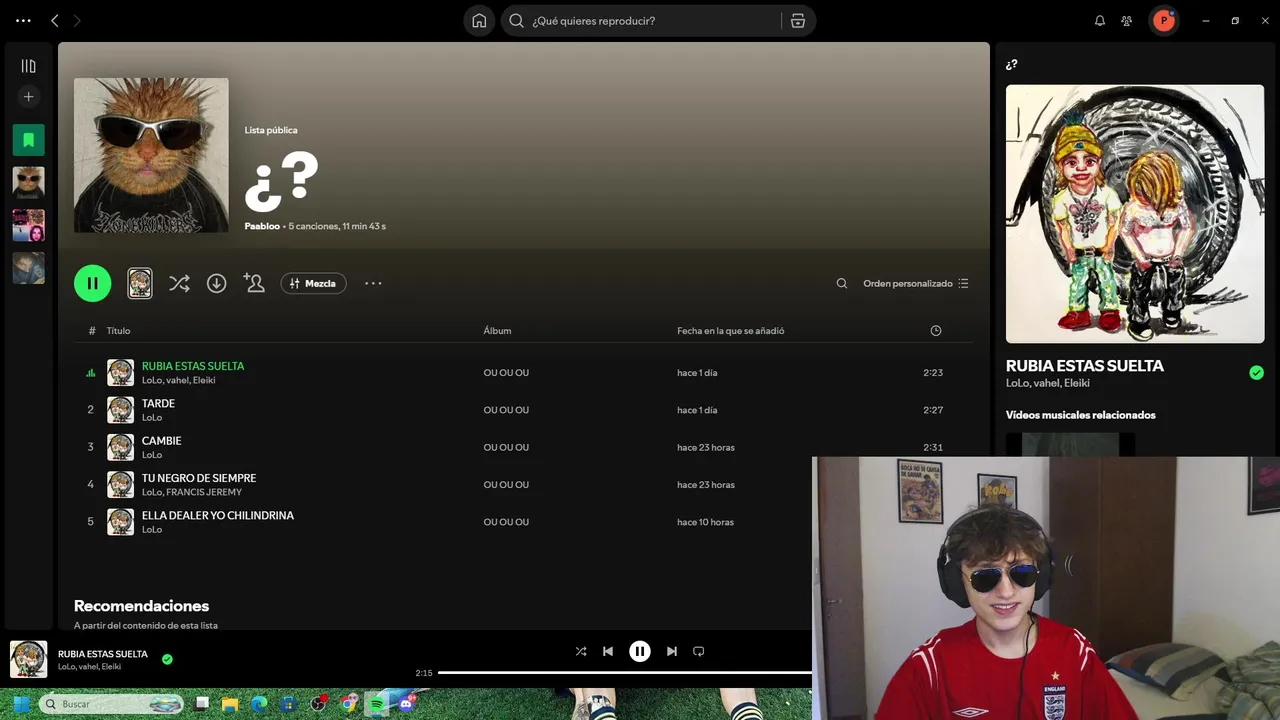
Task: Open the friend activity icon
Action: coord(1127,20)
